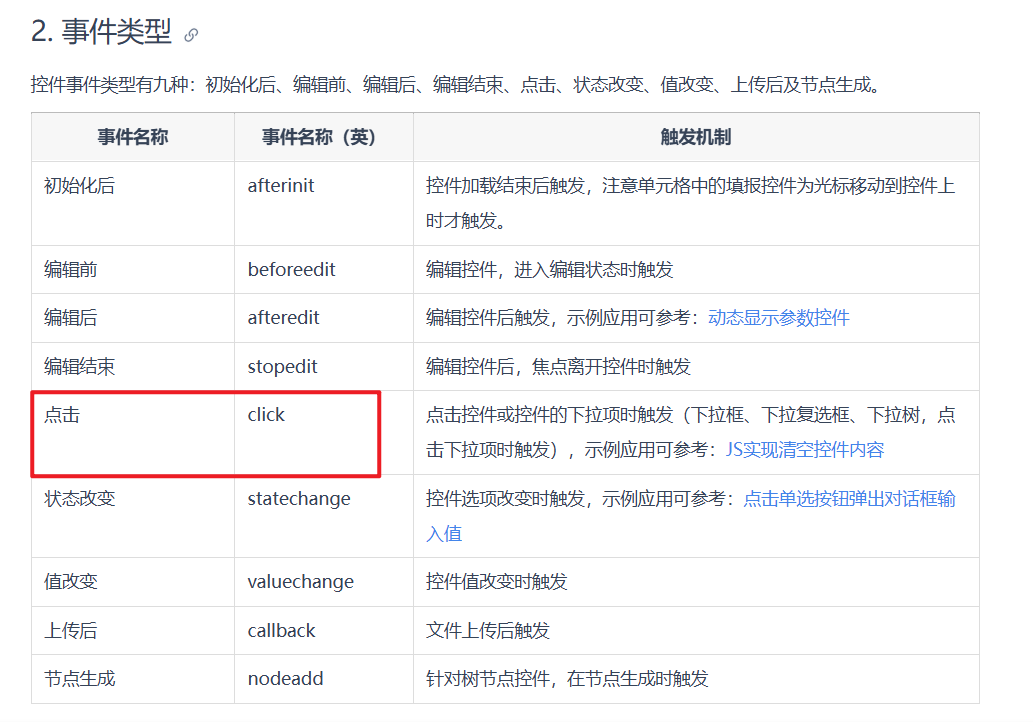Click the statechange cell
Screen dimensions: 1033x722
pos(324,516)
